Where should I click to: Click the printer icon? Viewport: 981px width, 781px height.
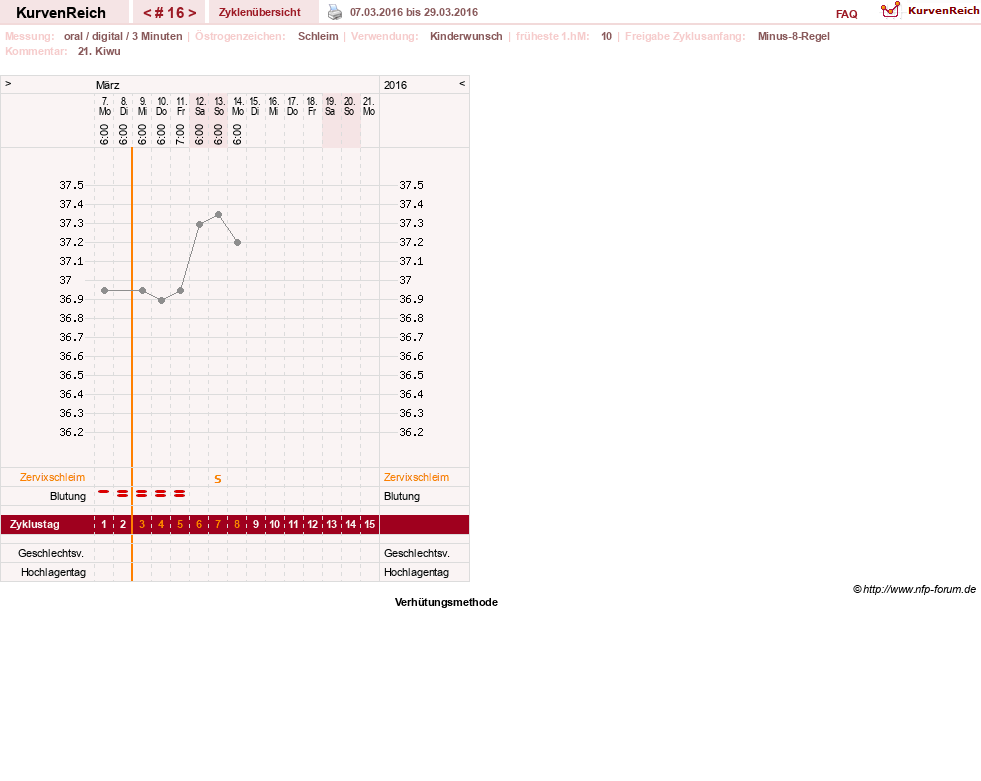[335, 12]
